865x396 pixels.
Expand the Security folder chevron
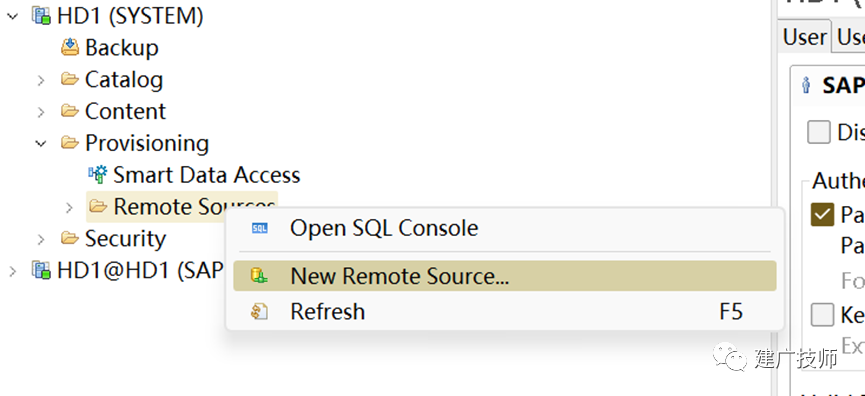tap(41, 239)
